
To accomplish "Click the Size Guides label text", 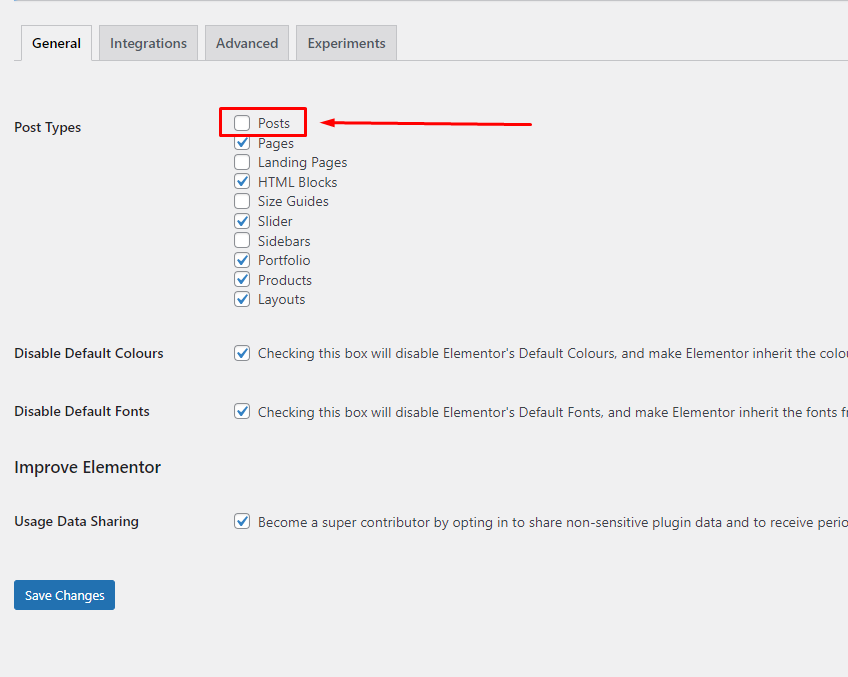I will pos(293,201).
